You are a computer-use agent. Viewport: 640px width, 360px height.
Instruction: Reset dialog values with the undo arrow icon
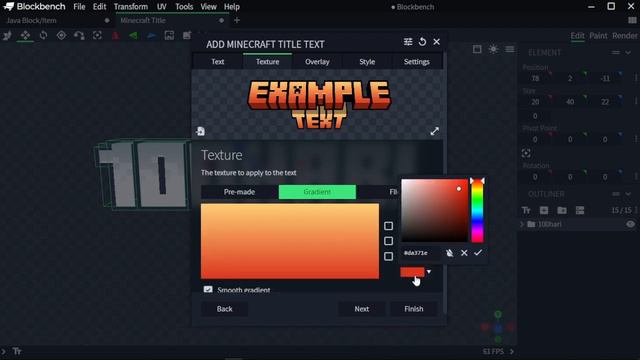pyautogui.click(x=422, y=42)
